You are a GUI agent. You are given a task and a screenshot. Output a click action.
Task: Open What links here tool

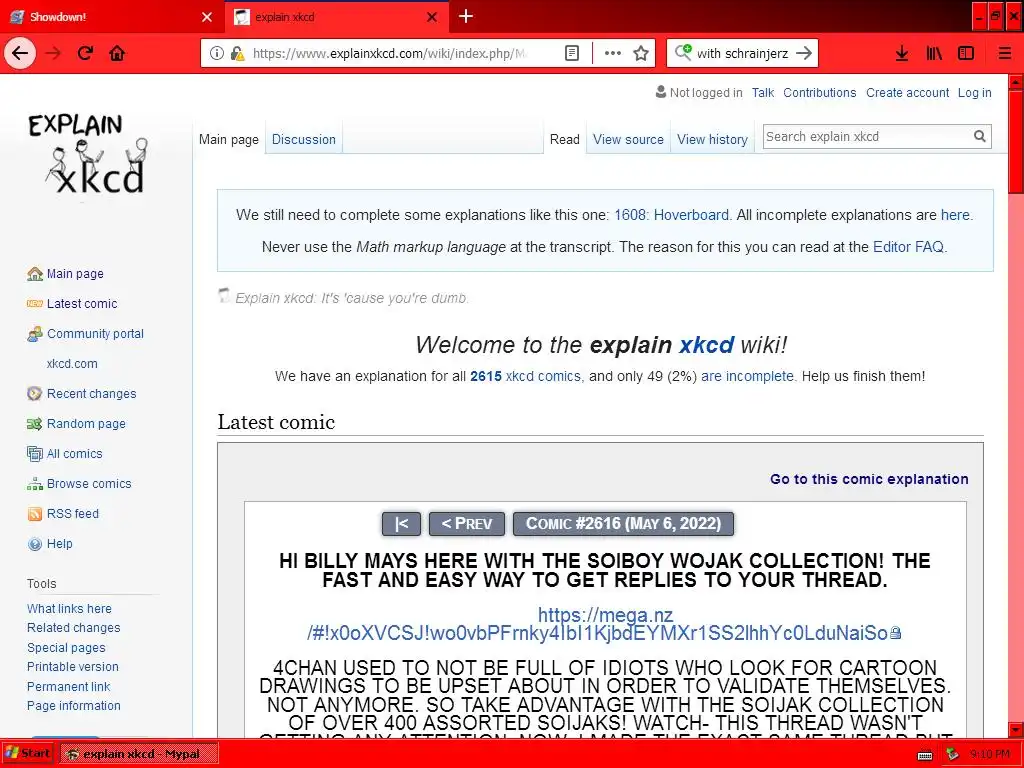pyautogui.click(x=69, y=609)
